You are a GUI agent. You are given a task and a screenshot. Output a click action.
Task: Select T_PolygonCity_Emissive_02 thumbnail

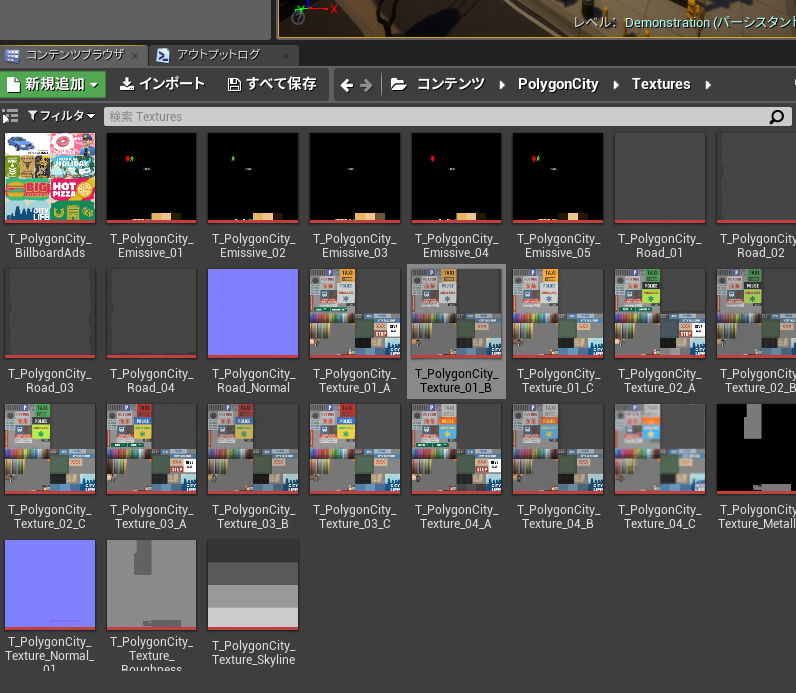point(253,178)
